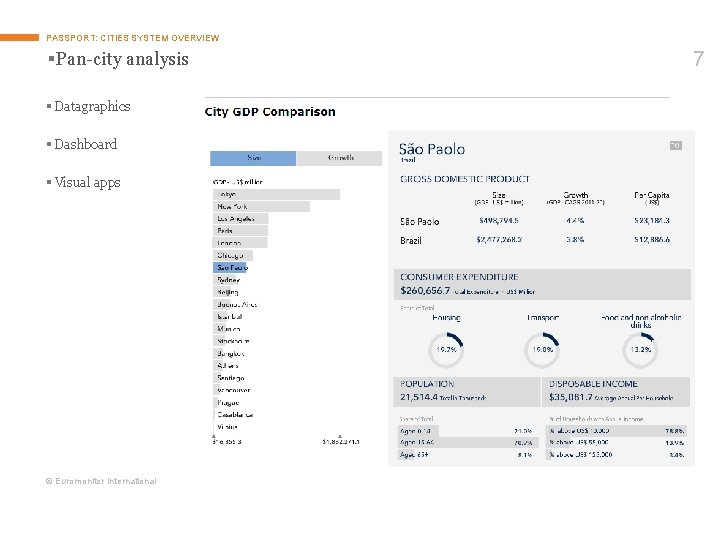Click the small icon beside São Paolo title

tap(676, 145)
